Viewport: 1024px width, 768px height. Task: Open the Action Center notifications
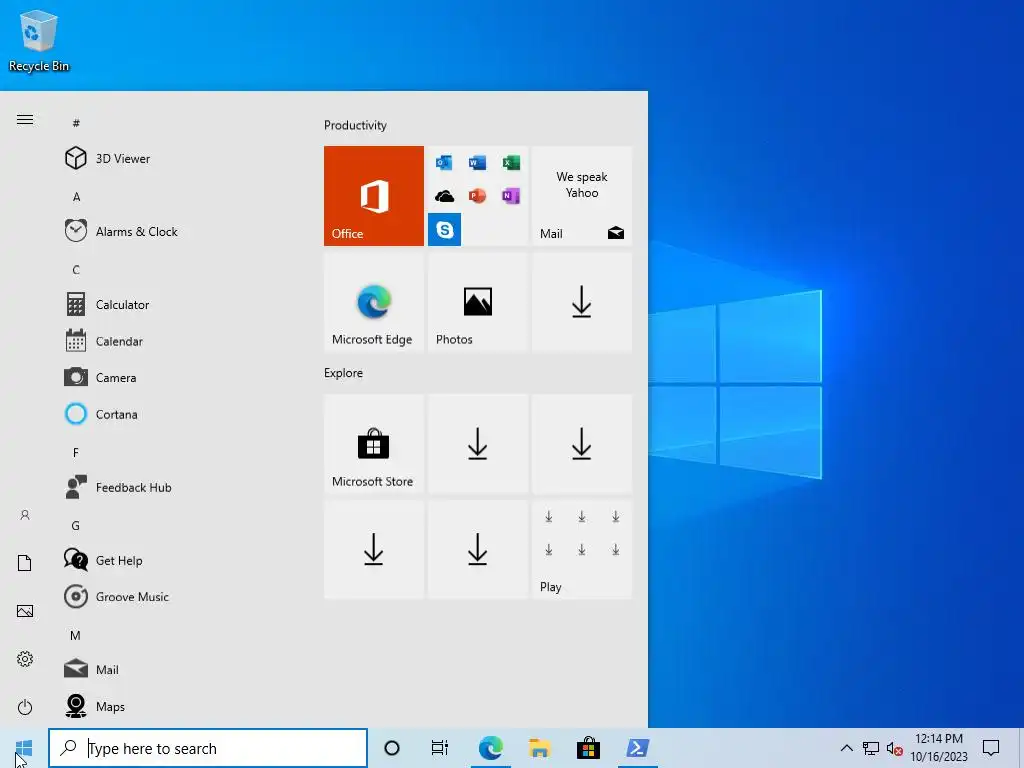tap(991, 748)
